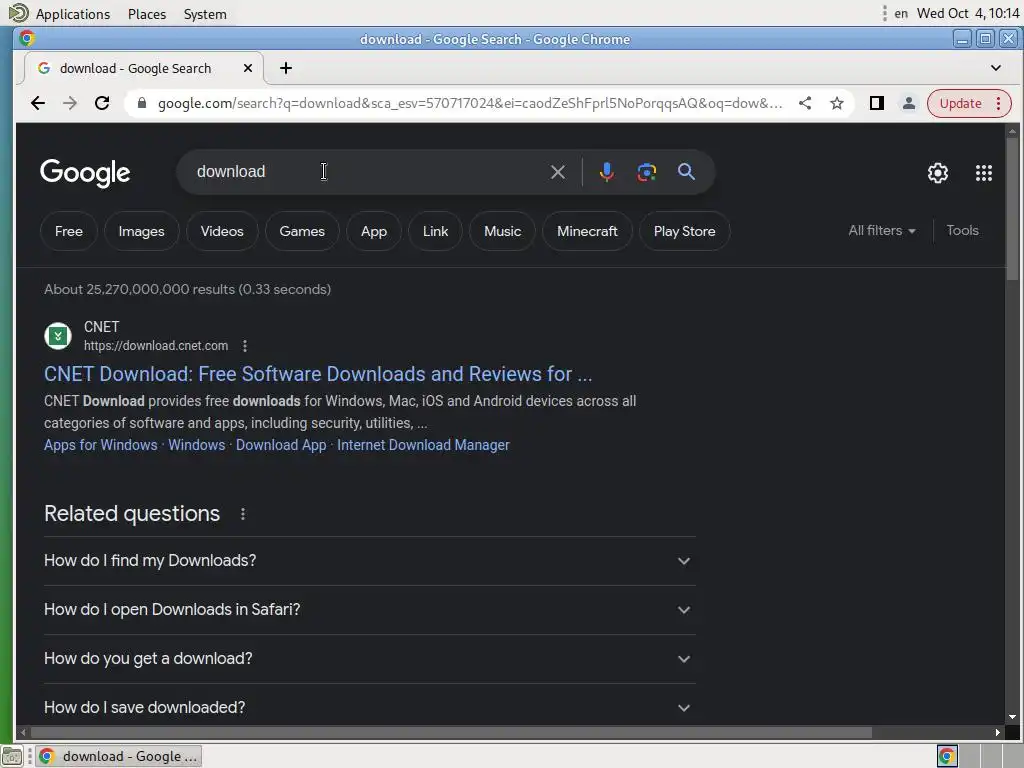Screen dimensions: 1024x768
Task: Open Google quick settings gear
Action: coord(938,172)
